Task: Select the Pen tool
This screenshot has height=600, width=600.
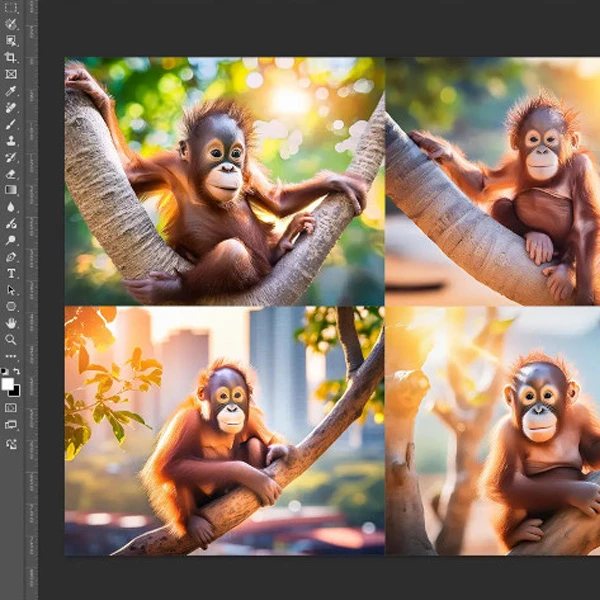Action: coord(11,257)
